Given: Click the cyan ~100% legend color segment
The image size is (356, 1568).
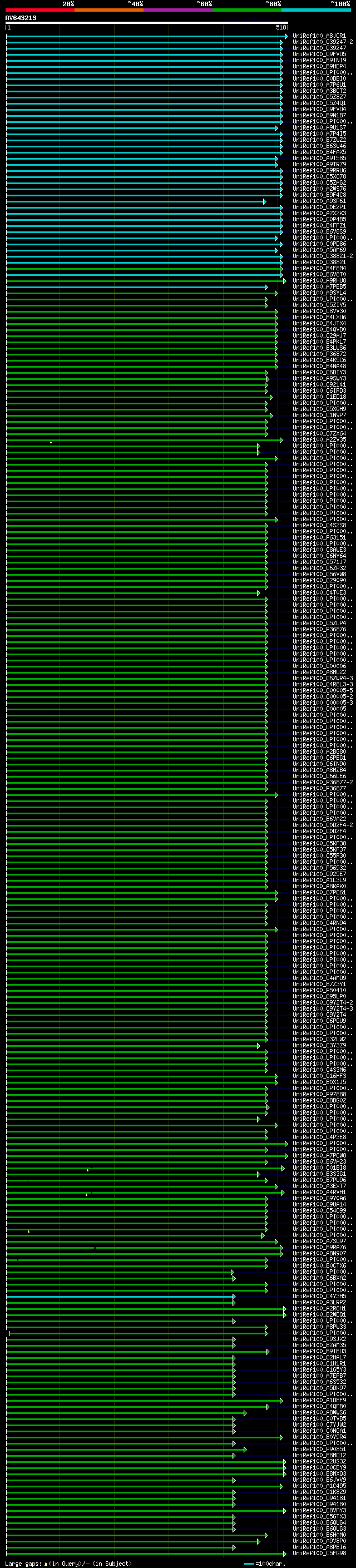Looking at the screenshot, I should (x=316, y=11).
